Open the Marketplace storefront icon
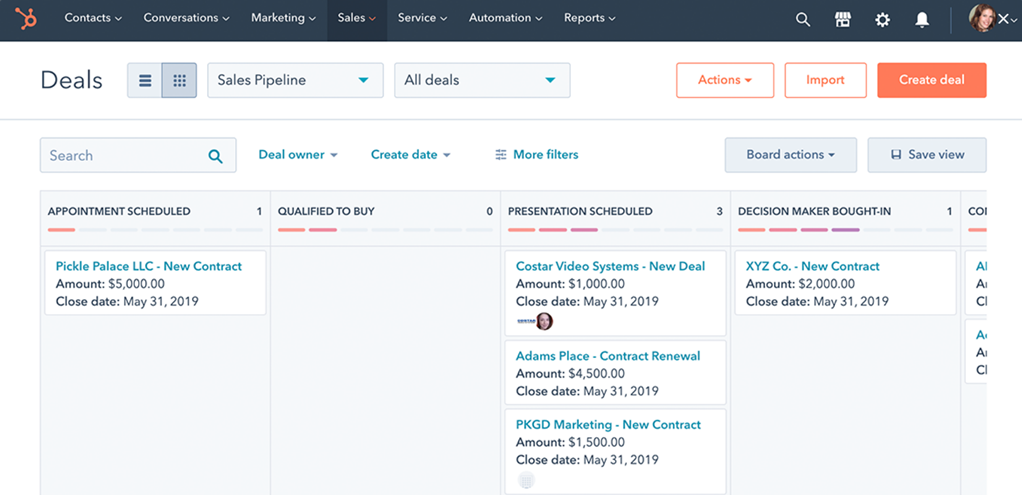 [x=843, y=19]
